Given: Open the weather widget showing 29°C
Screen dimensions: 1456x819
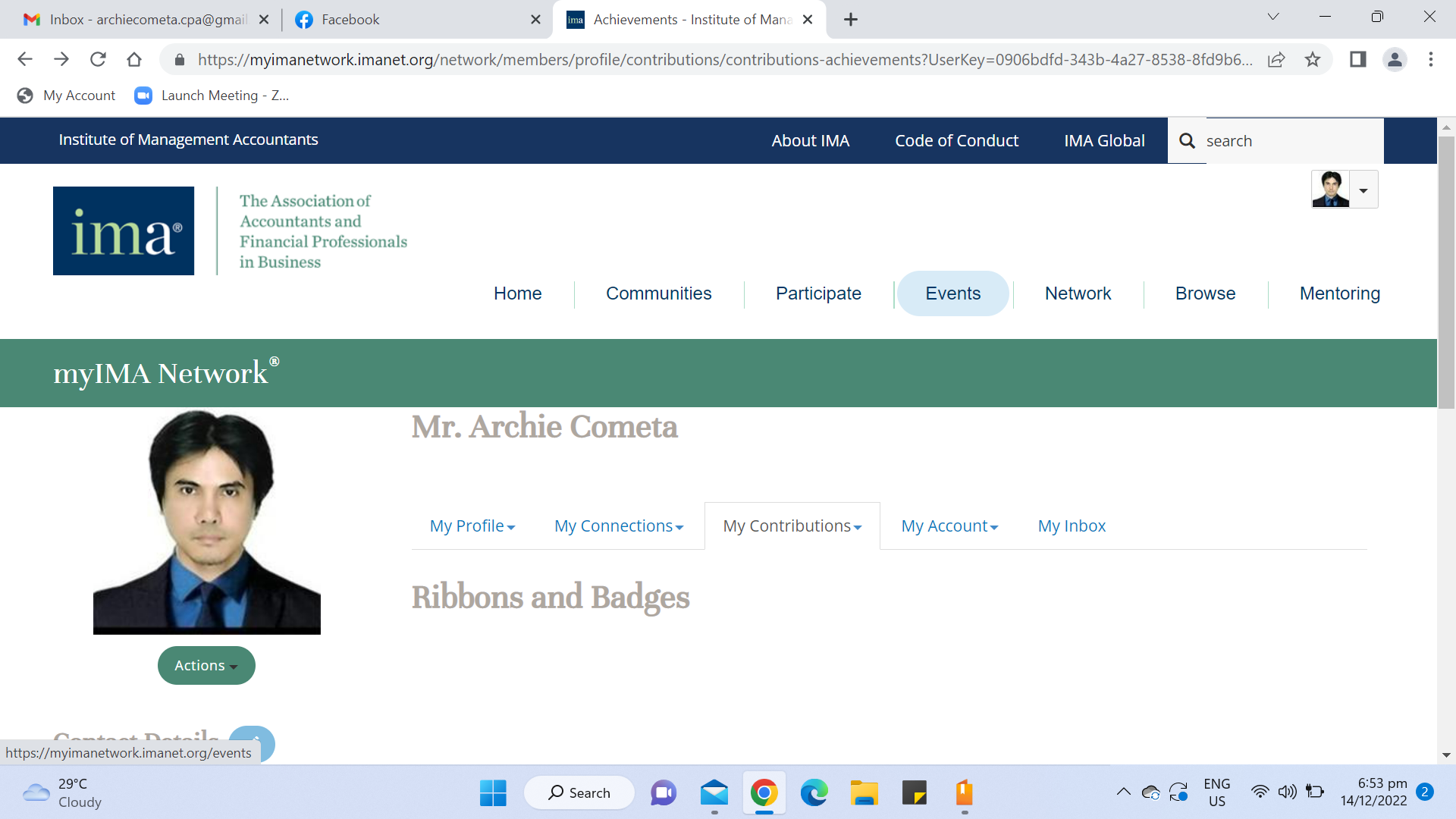Looking at the screenshot, I should (x=62, y=793).
